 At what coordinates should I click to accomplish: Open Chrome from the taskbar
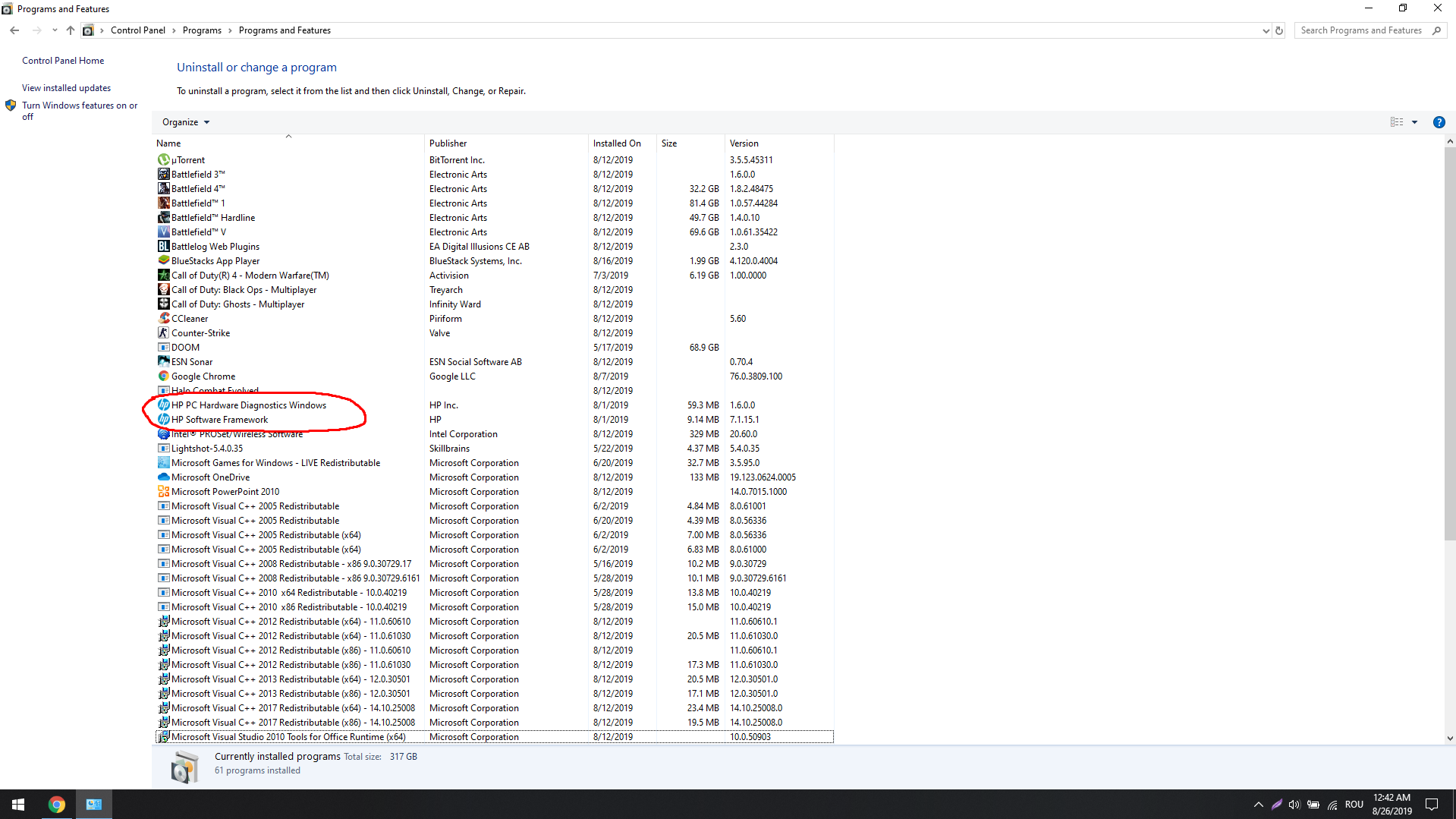coord(57,804)
